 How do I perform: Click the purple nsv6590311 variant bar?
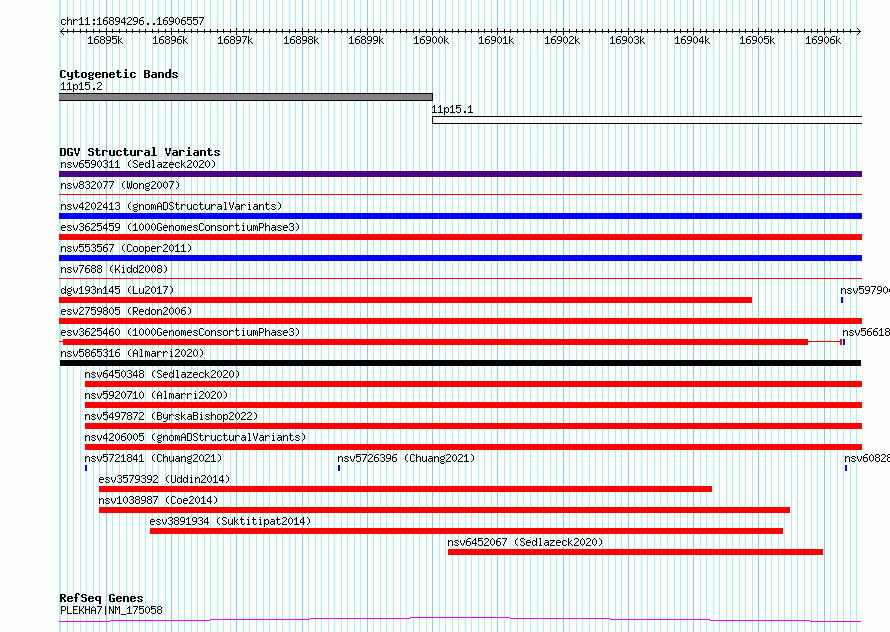point(461,174)
